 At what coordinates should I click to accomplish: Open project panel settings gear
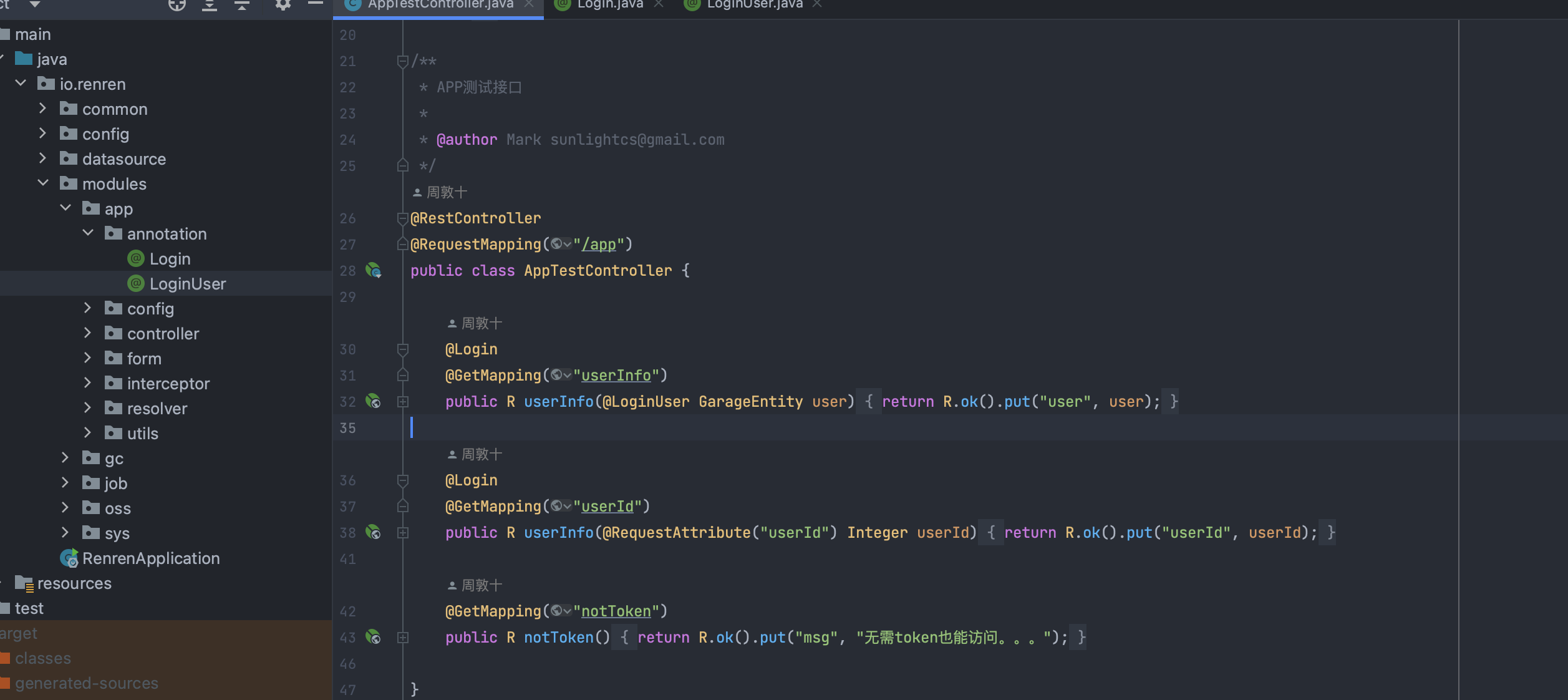coord(283,5)
